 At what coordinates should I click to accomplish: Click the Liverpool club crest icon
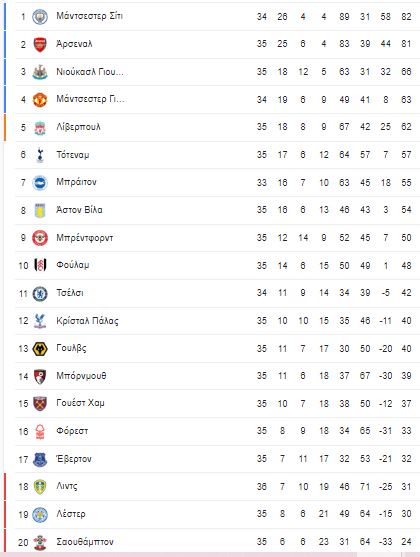coord(40,128)
